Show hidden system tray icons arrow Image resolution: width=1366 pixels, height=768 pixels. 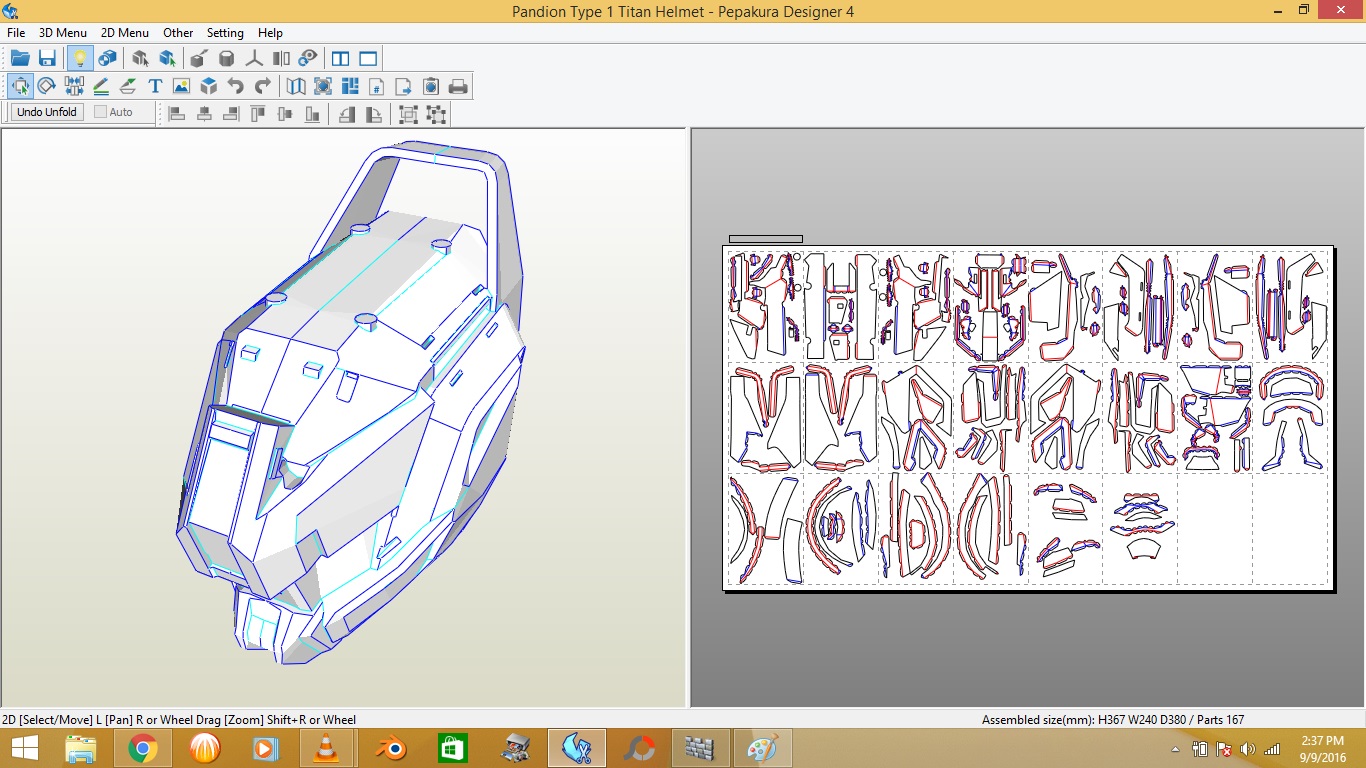1175,749
